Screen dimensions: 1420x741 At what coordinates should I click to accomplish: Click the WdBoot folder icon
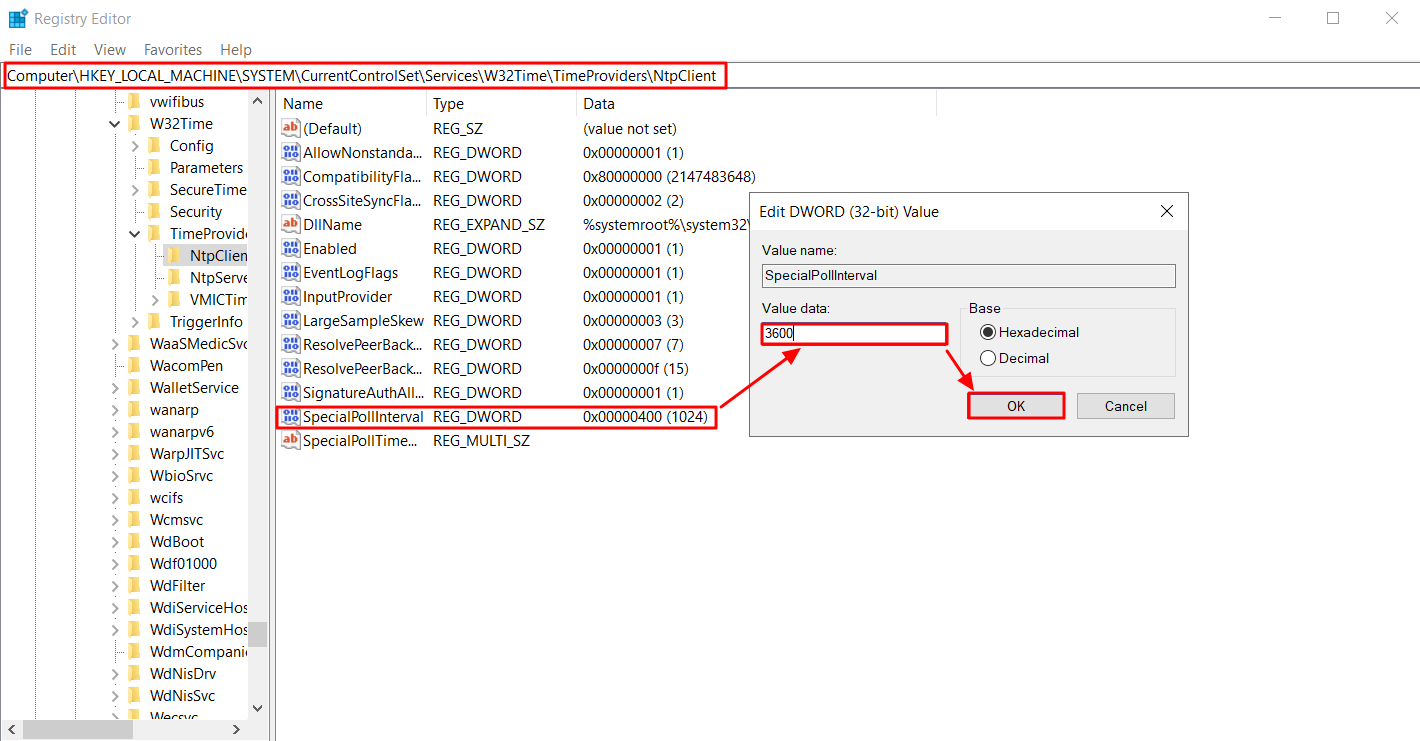pos(134,541)
